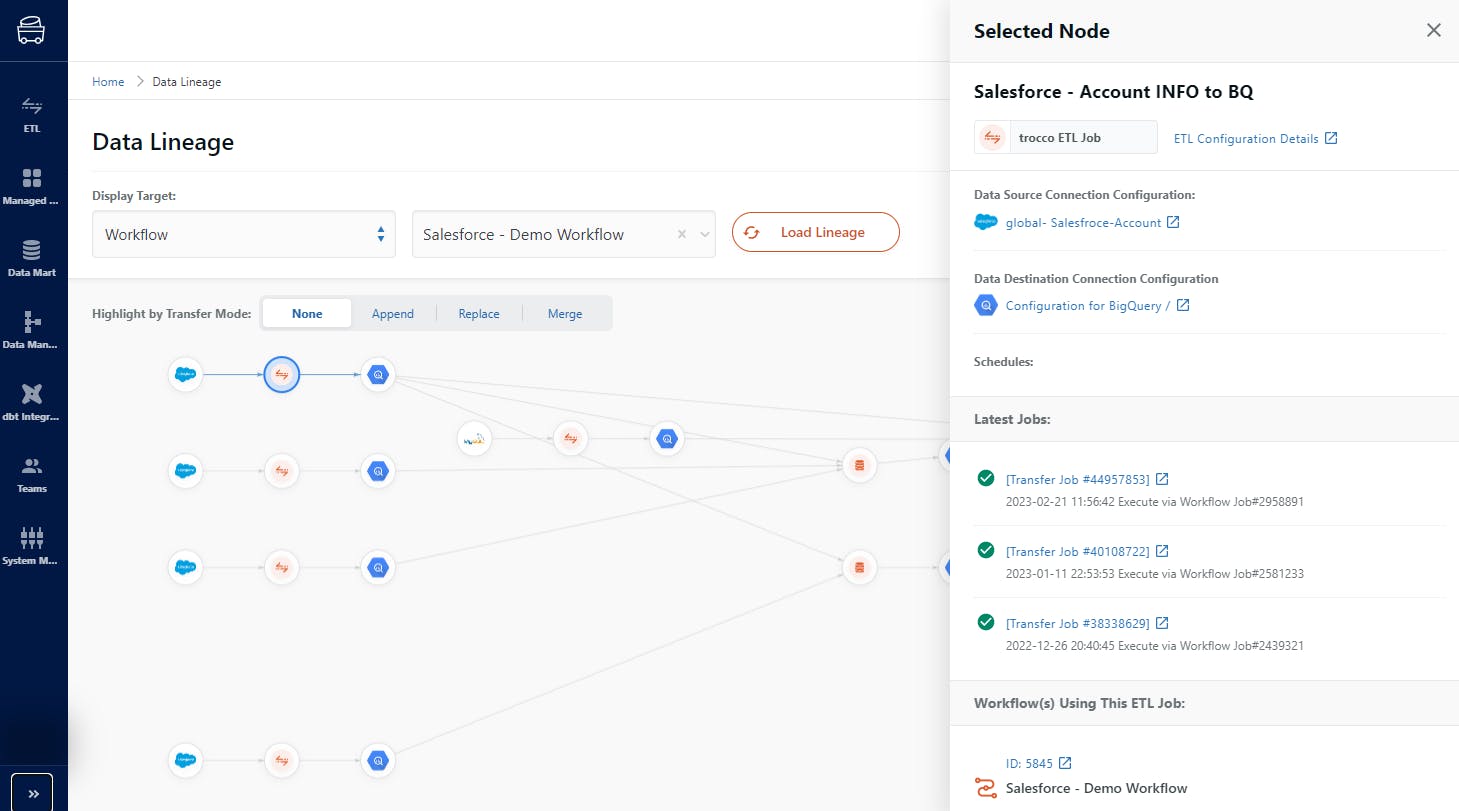Go to Data Mart in the sidebar

pos(32,258)
